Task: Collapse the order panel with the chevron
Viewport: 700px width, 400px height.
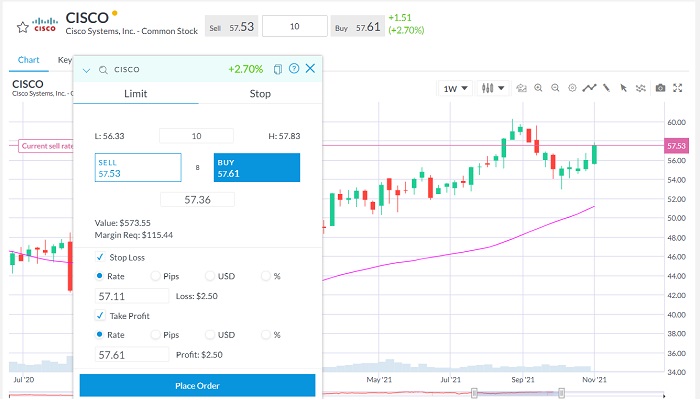Action: [x=87, y=70]
